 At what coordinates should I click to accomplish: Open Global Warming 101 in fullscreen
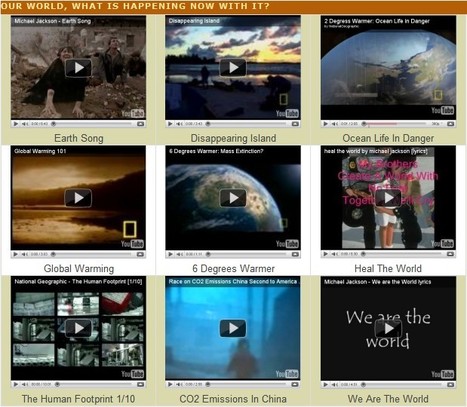coord(140,254)
